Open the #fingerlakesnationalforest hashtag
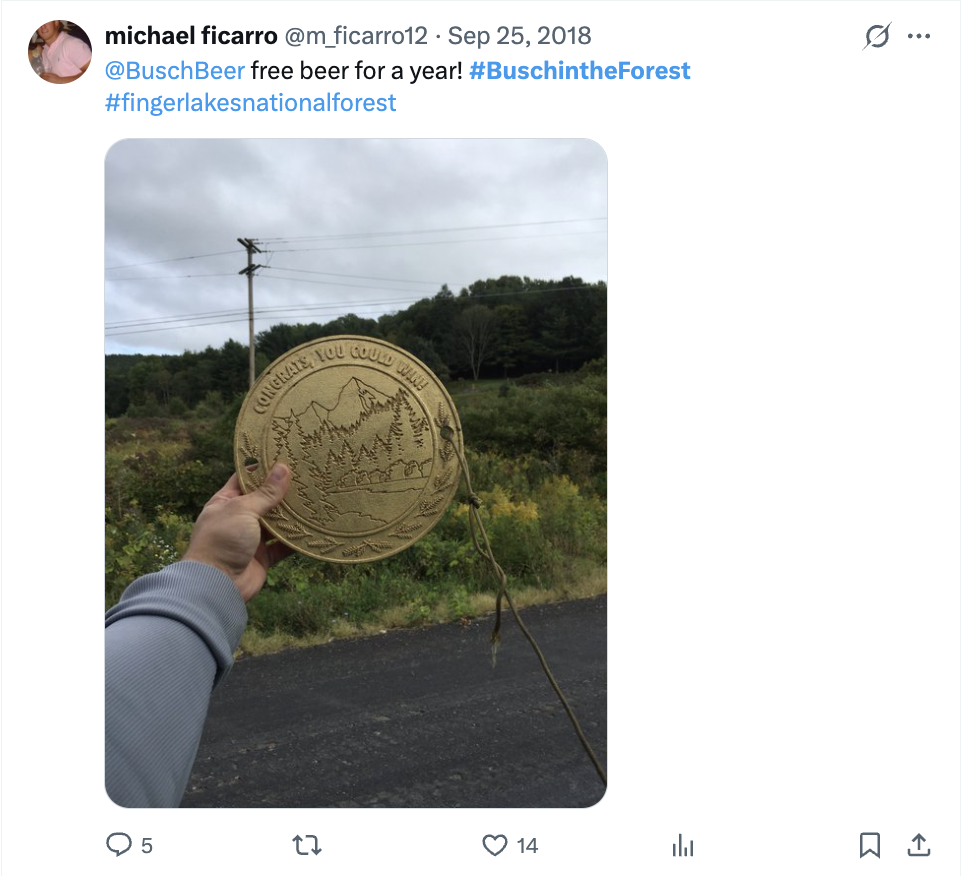962x876 pixels. (250, 102)
